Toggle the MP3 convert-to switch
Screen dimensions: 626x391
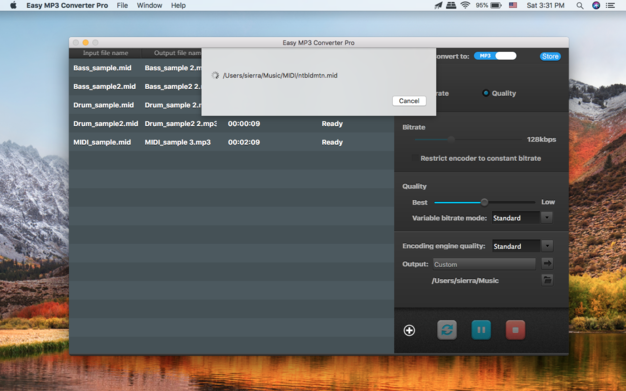[x=495, y=56]
